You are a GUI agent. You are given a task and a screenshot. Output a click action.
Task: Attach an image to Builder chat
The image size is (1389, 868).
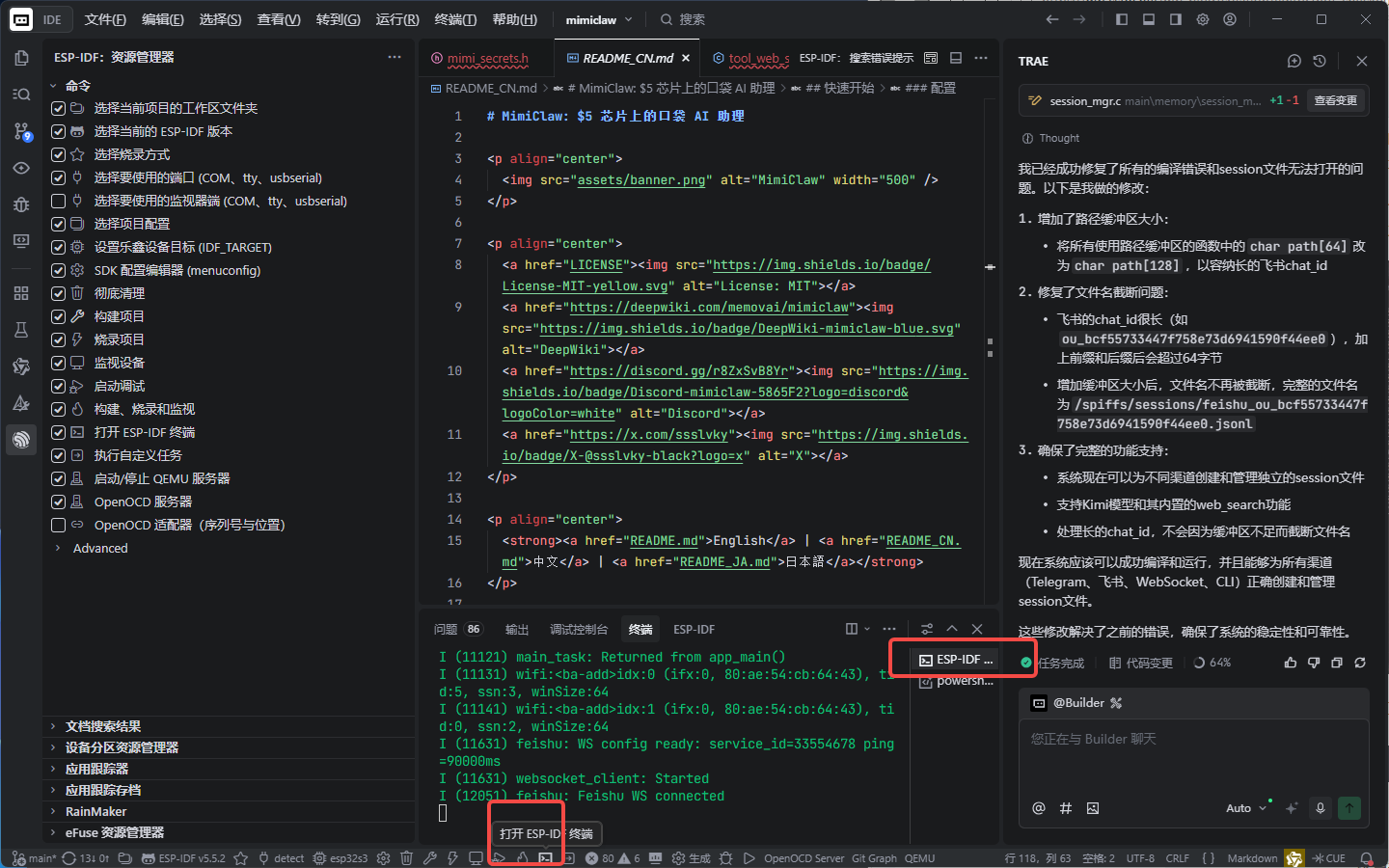point(1093,808)
